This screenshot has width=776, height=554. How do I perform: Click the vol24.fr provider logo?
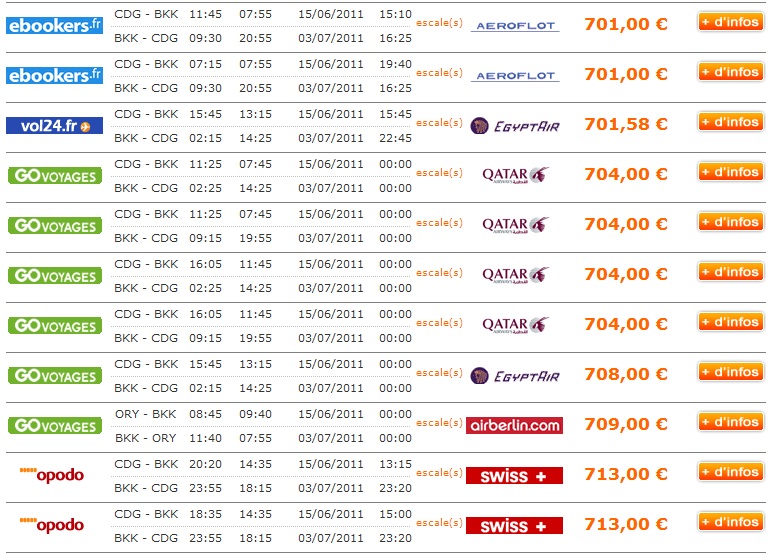pyautogui.click(x=54, y=126)
